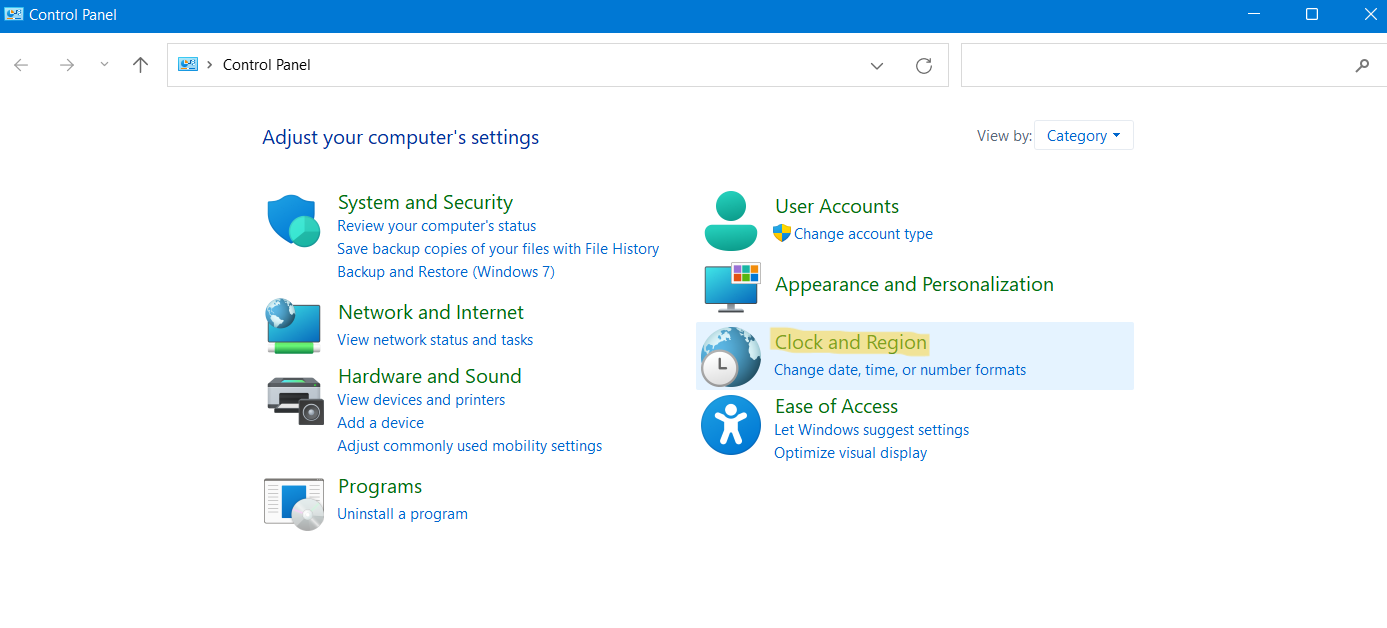Image resolution: width=1387 pixels, height=628 pixels.
Task: Click the refresh button in the address bar
Action: pyautogui.click(x=923, y=65)
